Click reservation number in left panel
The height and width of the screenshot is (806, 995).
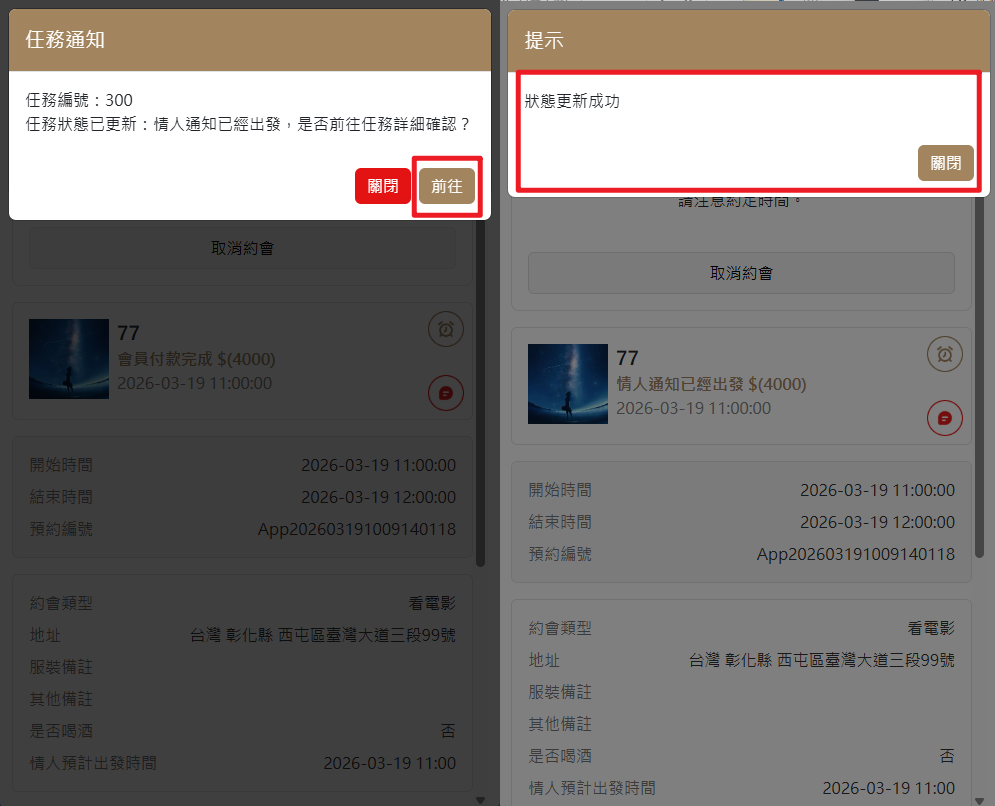click(x=357, y=529)
